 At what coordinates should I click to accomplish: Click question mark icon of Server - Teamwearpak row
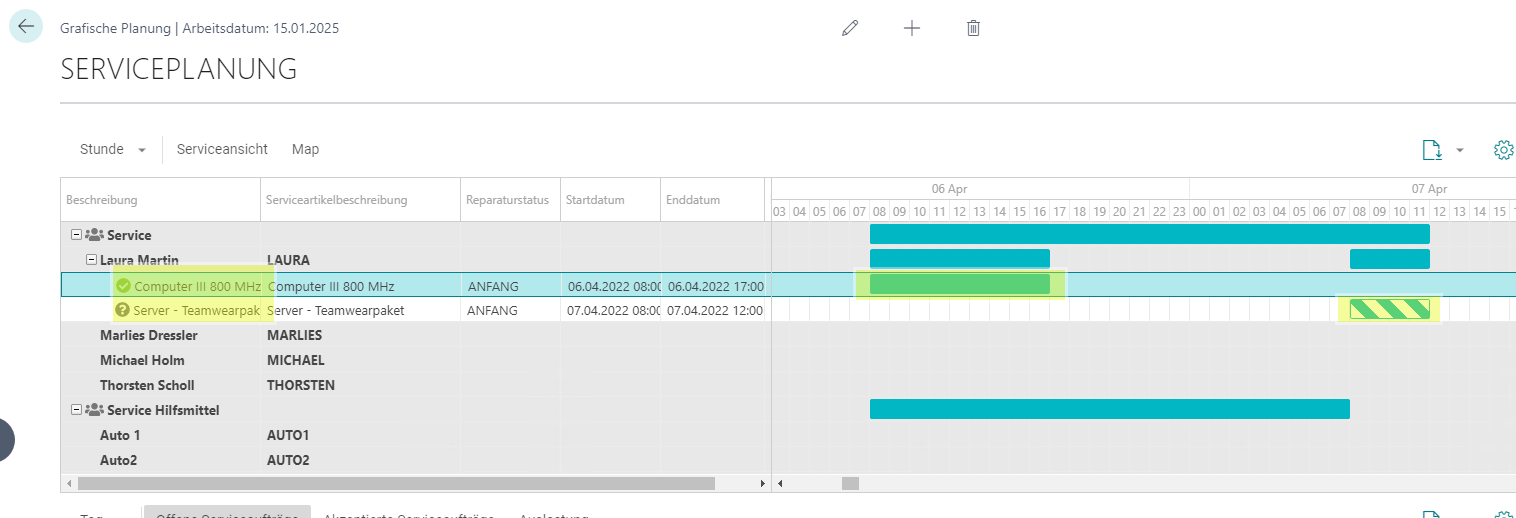pos(123,310)
